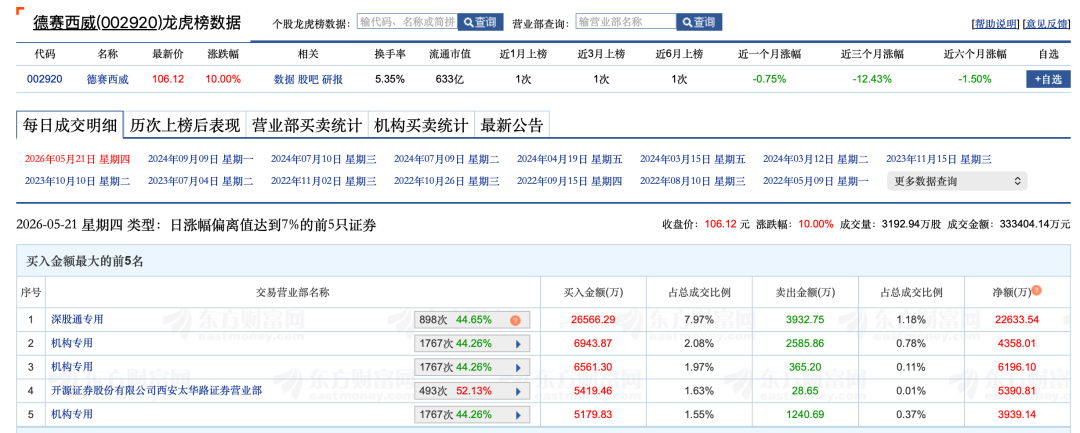Click 近三个月涨幅 value -12.43%
Viewport: 1080px width, 433px height.
point(871,79)
